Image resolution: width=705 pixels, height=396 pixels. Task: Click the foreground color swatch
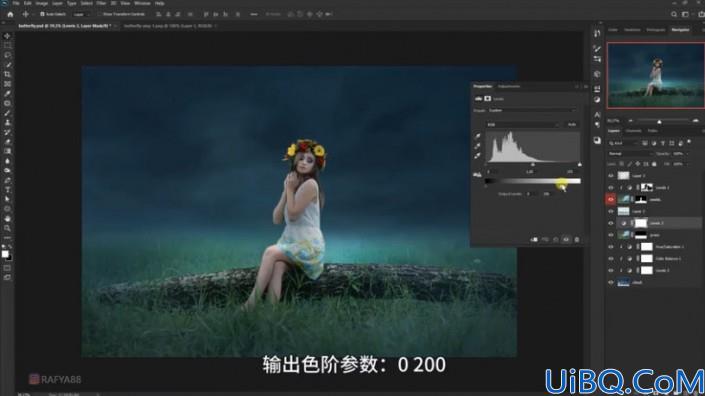click(5, 254)
